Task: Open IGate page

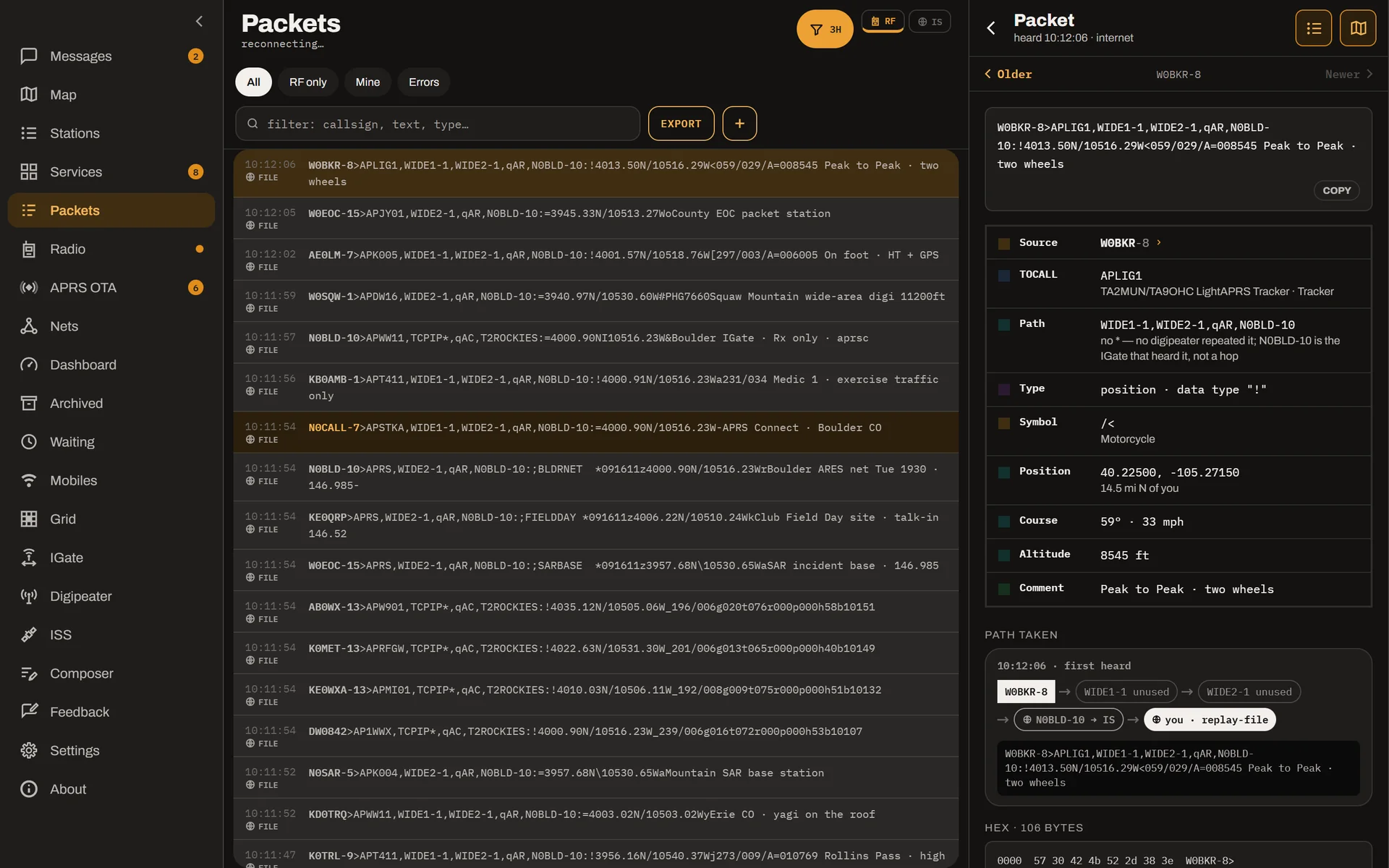Action: click(x=111, y=558)
